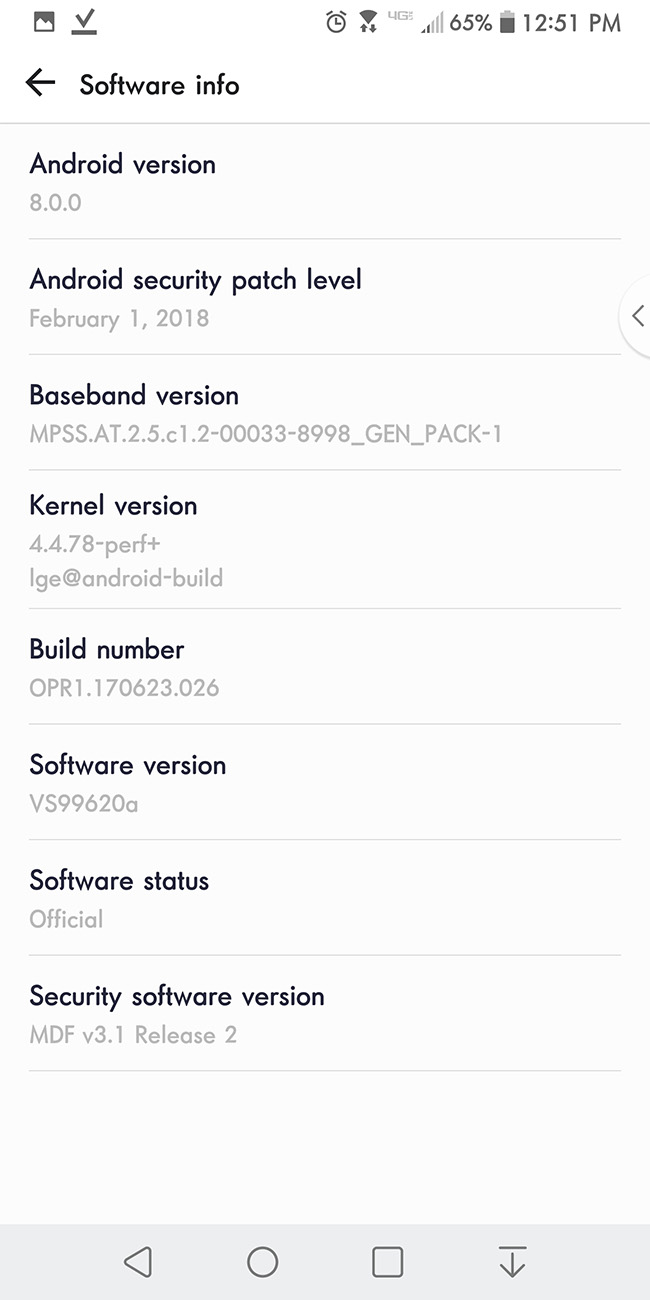650x1300 pixels.
Task: Tap the battery status icon
Action: pos(507,22)
